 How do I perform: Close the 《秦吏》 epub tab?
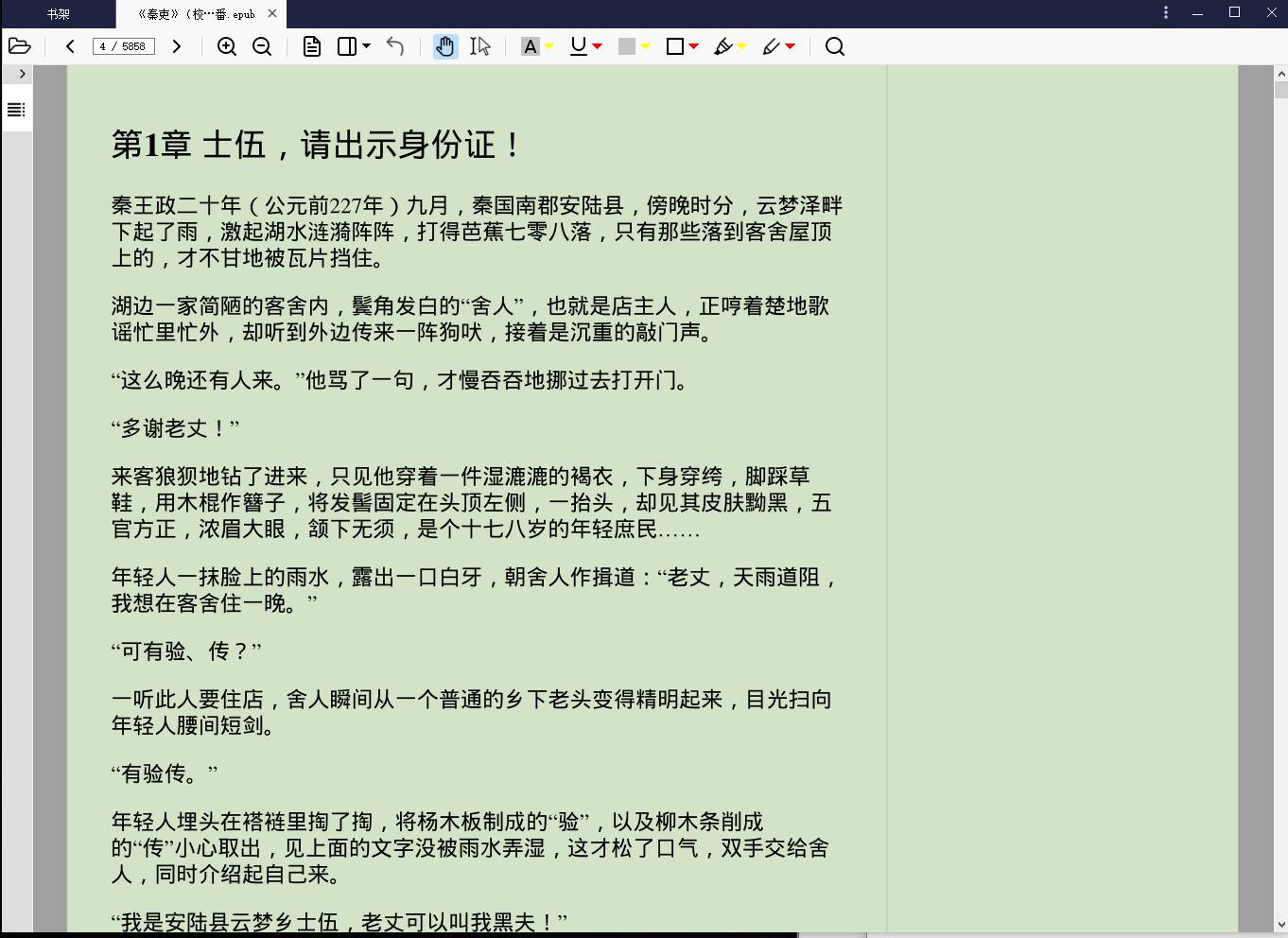[x=272, y=14]
